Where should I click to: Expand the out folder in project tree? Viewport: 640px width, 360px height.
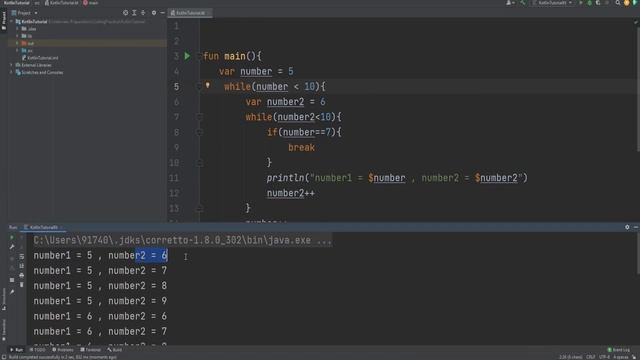tap(18, 43)
